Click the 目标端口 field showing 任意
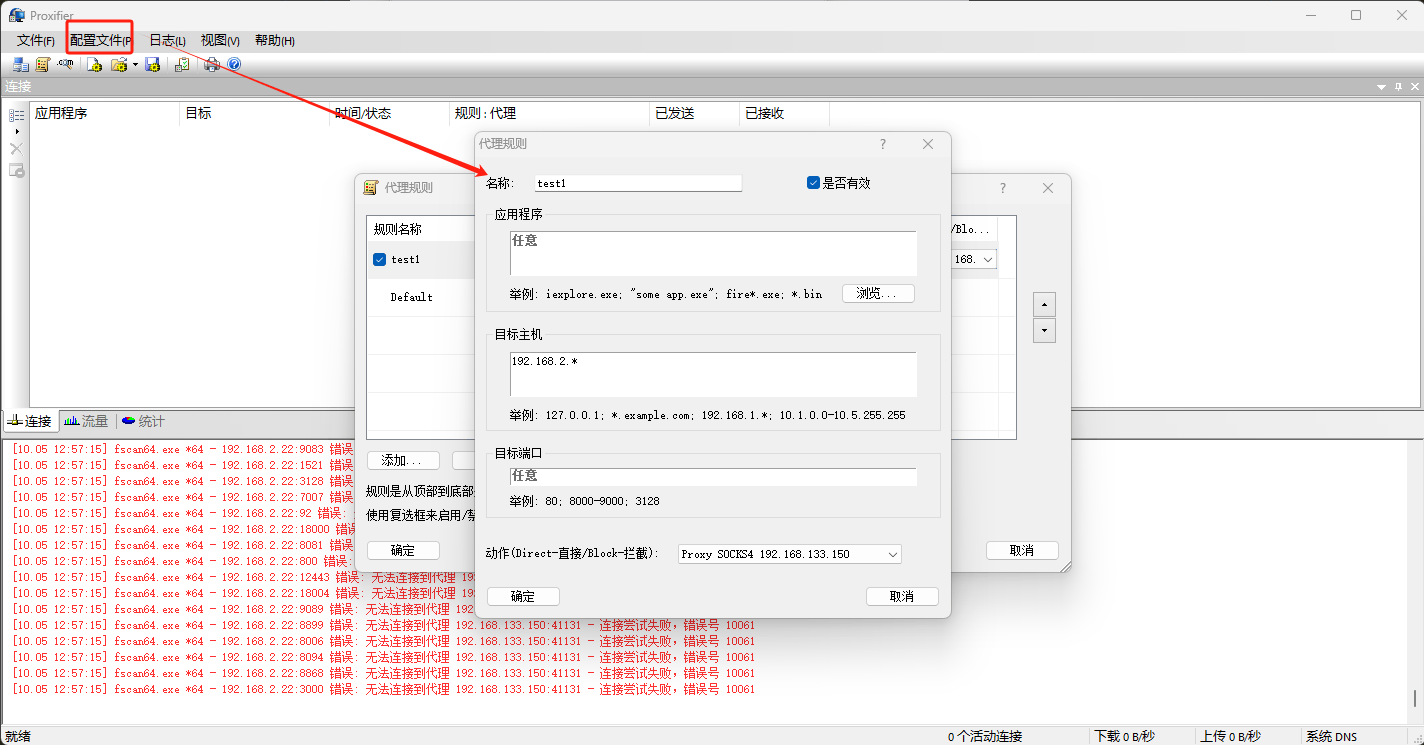1424x745 pixels. pos(713,477)
